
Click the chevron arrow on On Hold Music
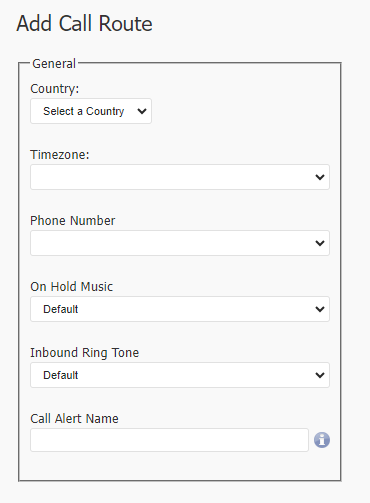pos(320,309)
